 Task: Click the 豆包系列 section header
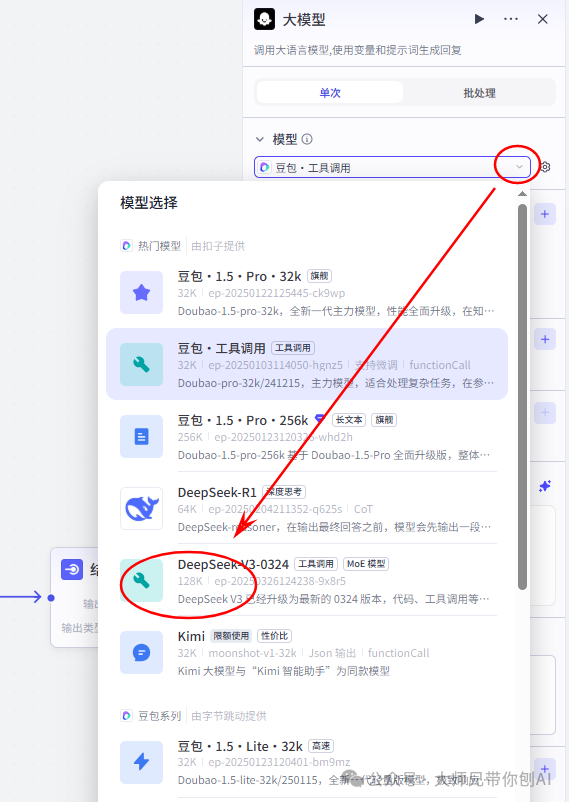(x=160, y=716)
